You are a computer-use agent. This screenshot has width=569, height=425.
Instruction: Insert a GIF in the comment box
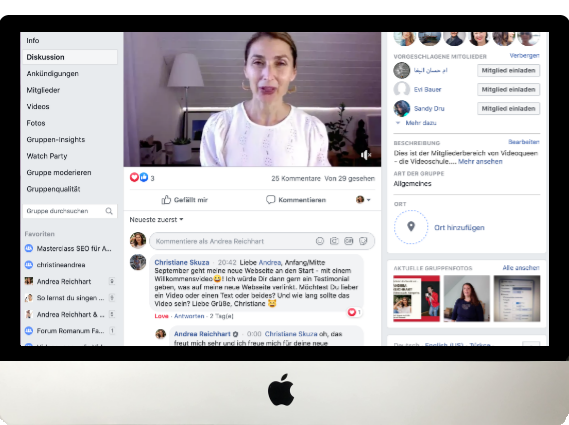click(349, 241)
